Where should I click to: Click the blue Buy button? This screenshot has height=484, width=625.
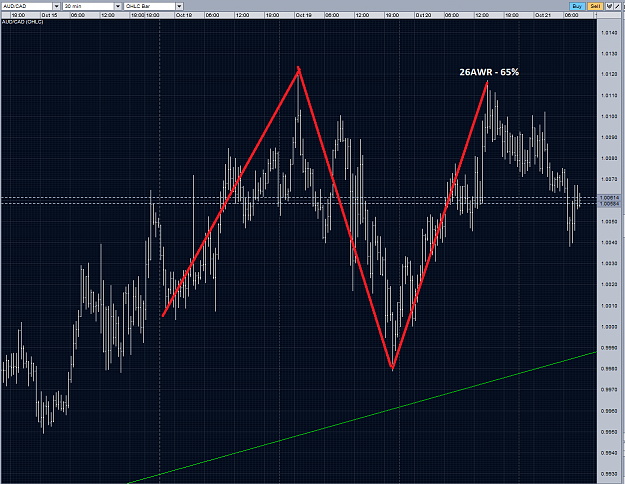[577, 6]
